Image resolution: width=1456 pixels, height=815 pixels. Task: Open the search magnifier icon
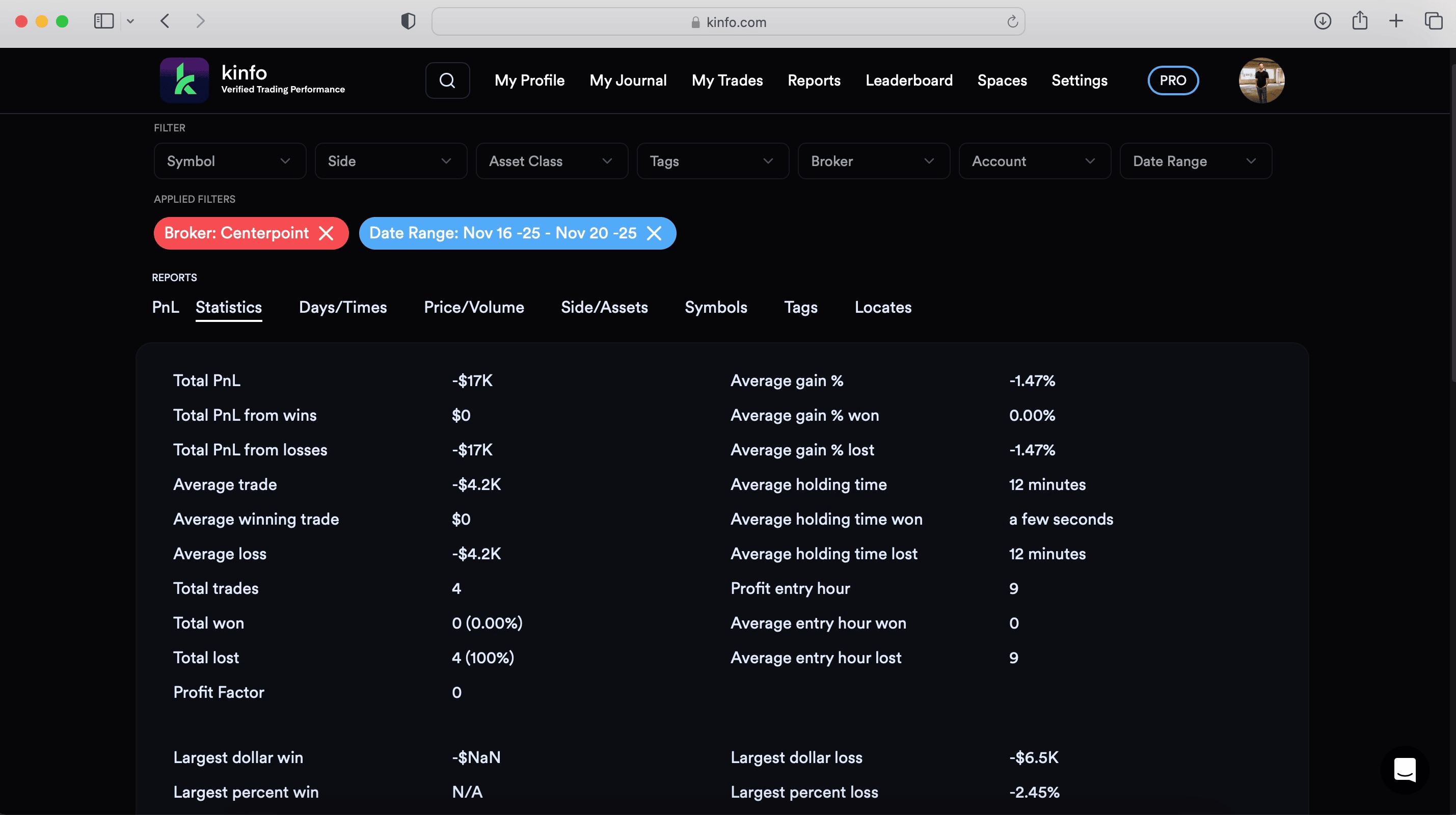coord(447,80)
